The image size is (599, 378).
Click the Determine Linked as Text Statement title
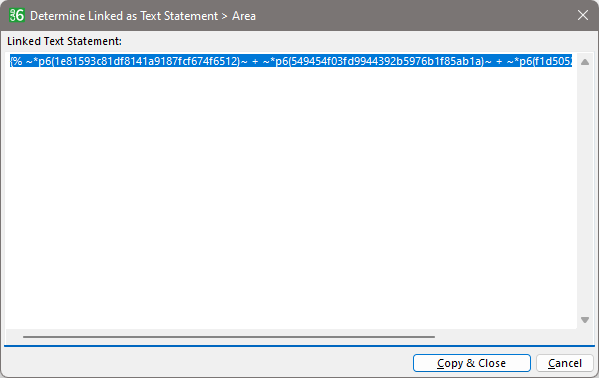pos(124,16)
